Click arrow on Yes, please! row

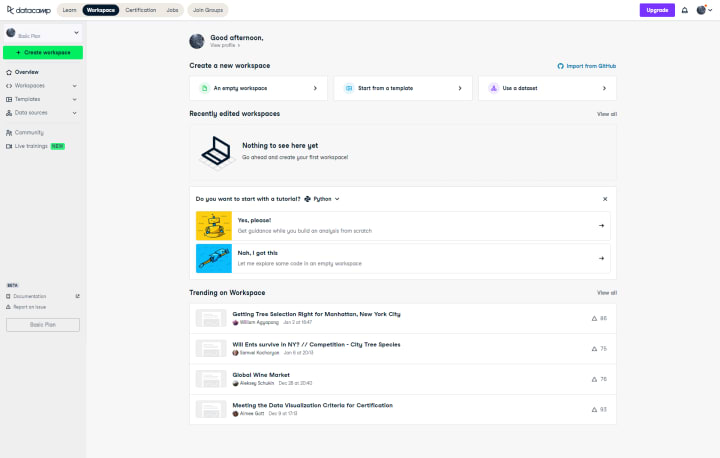[601, 226]
